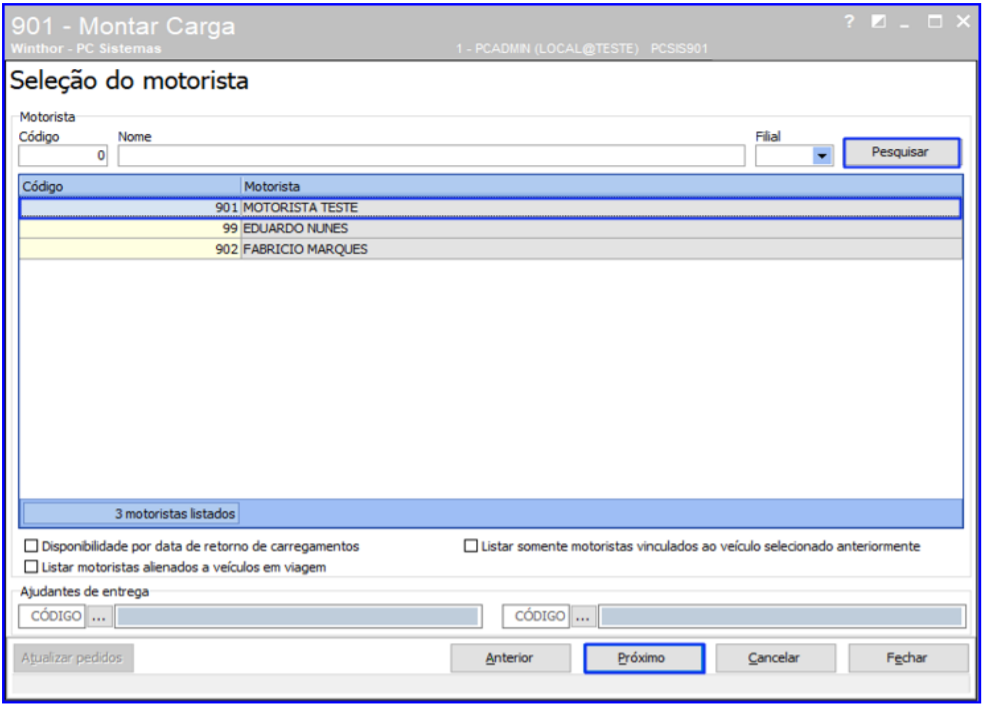Open the Filial dropdown
The image size is (982, 706).
821,155
